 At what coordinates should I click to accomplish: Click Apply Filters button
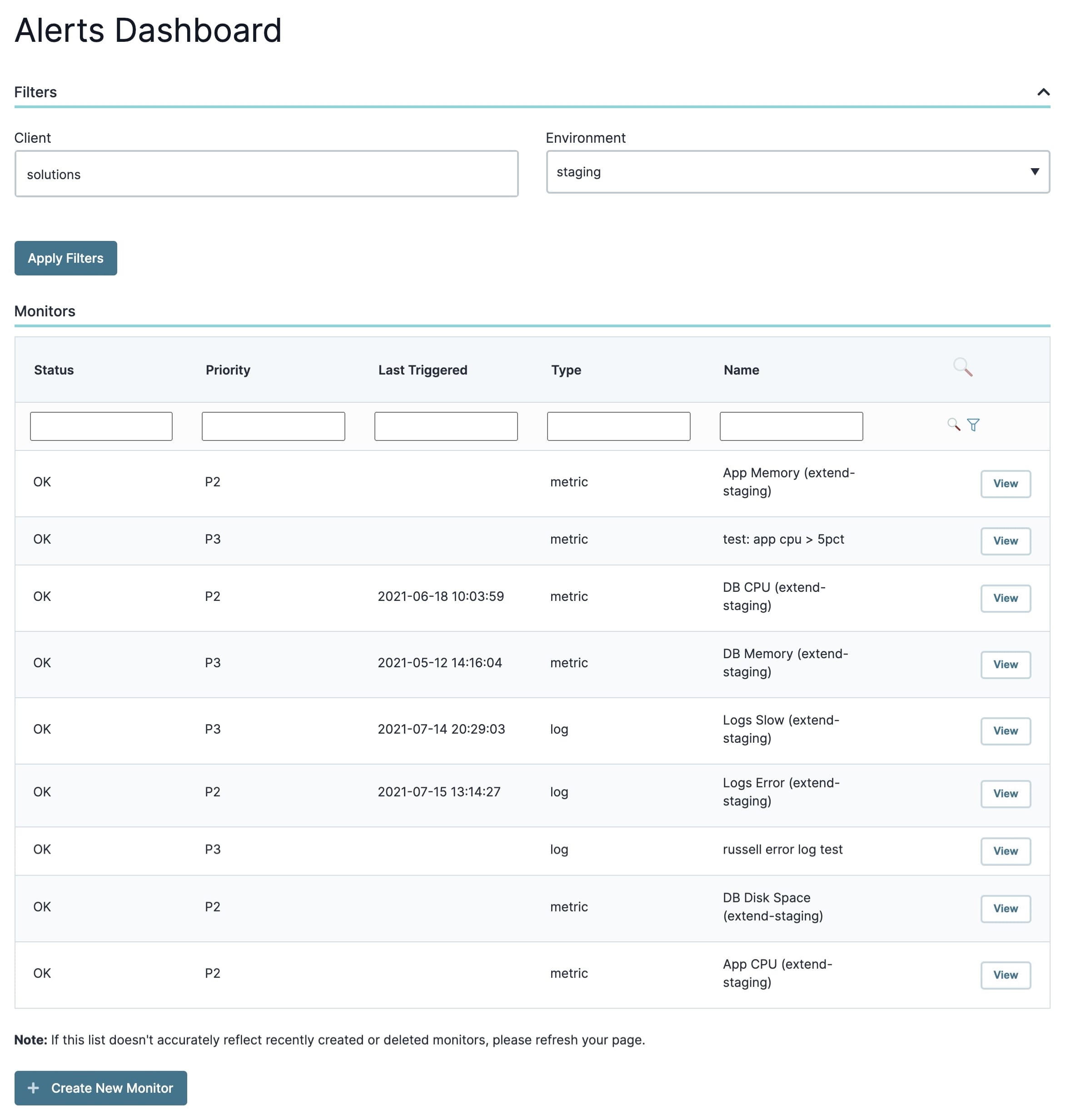point(66,258)
